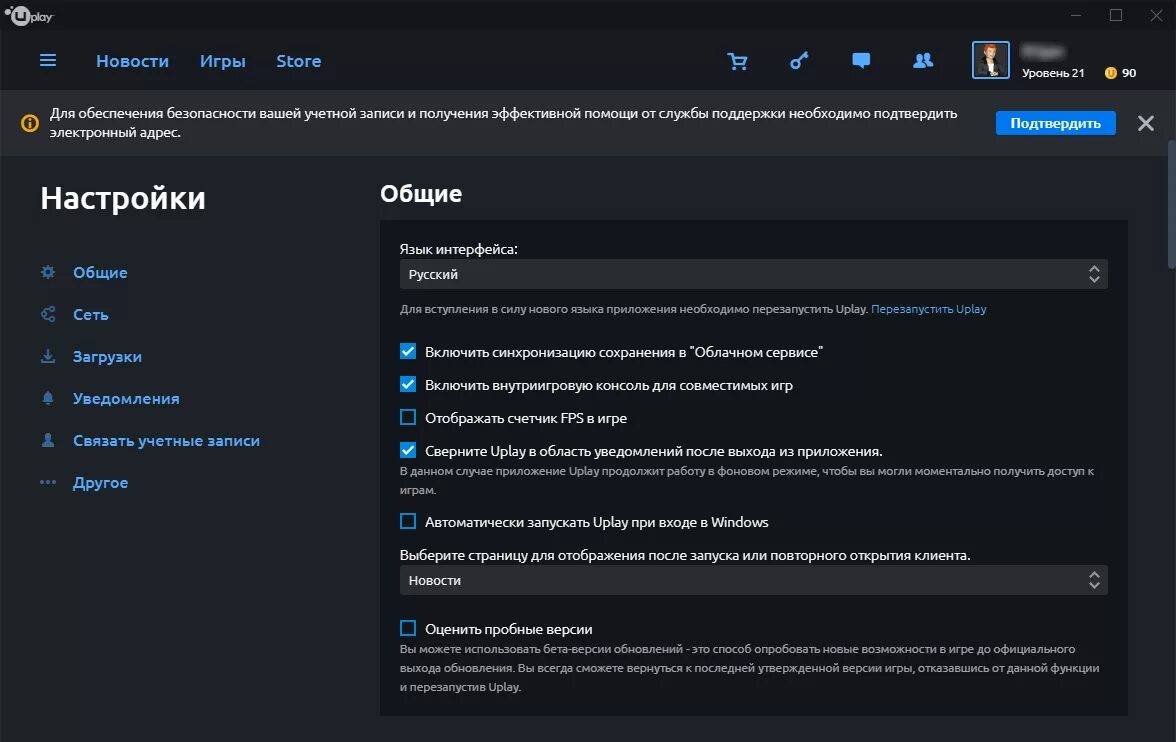Click the Перезапустить Uplay link
This screenshot has width=1176, height=742.
coord(928,309)
